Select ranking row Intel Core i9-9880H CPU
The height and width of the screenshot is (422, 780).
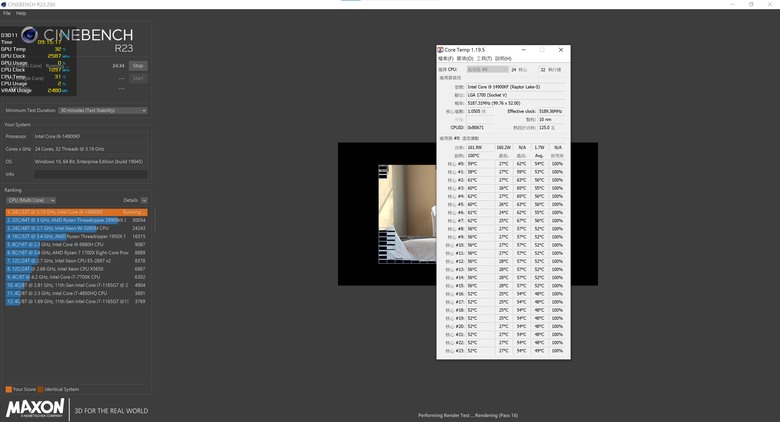point(77,244)
